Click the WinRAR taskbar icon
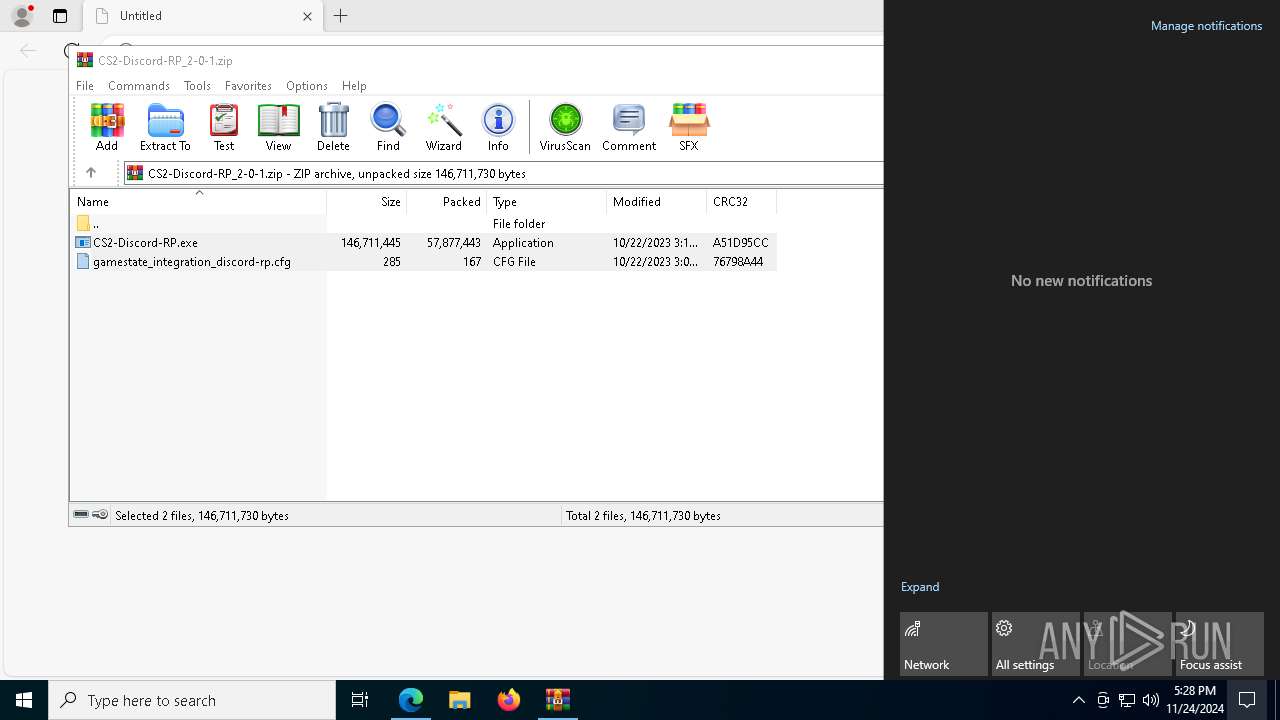The width and height of the screenshot is (1280, 720). pyautogui.click(x=558, y=700)
